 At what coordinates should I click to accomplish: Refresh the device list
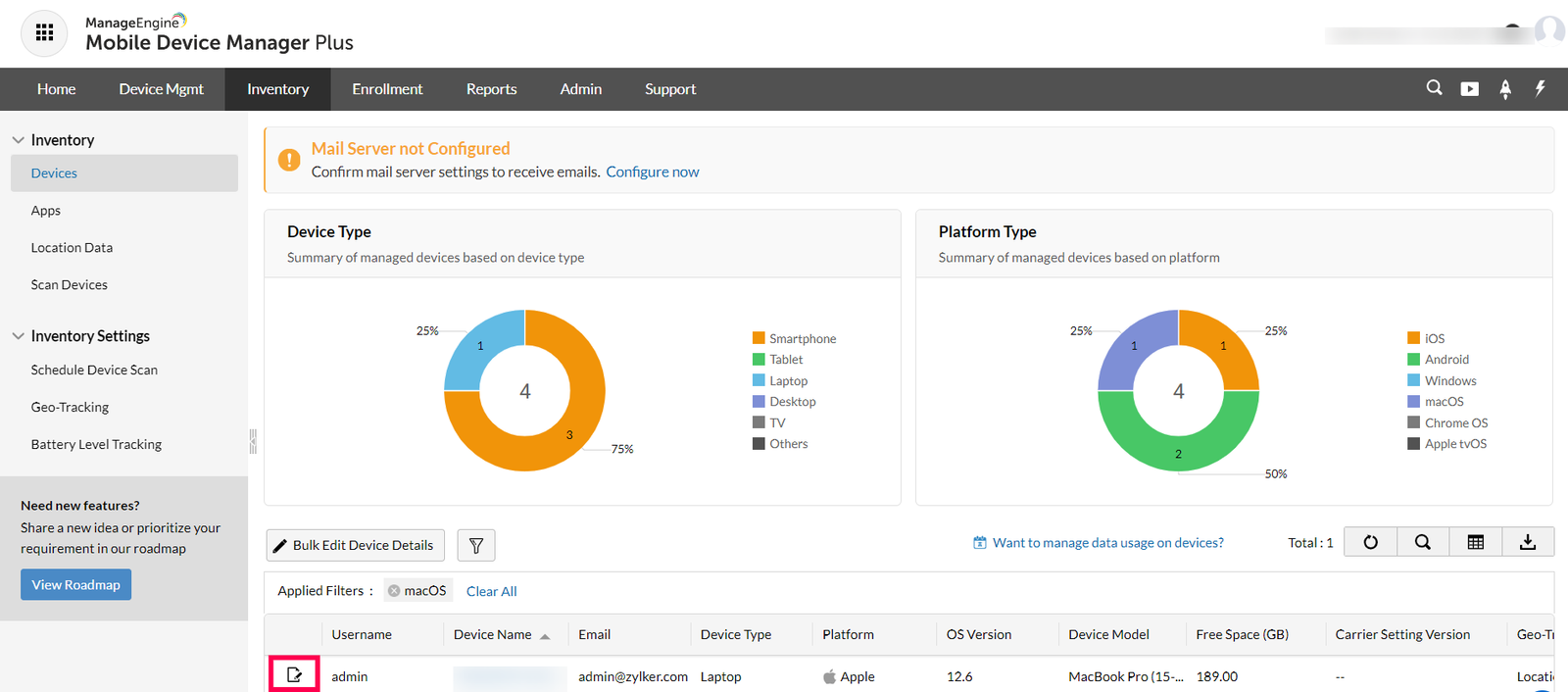(1370, 542)
